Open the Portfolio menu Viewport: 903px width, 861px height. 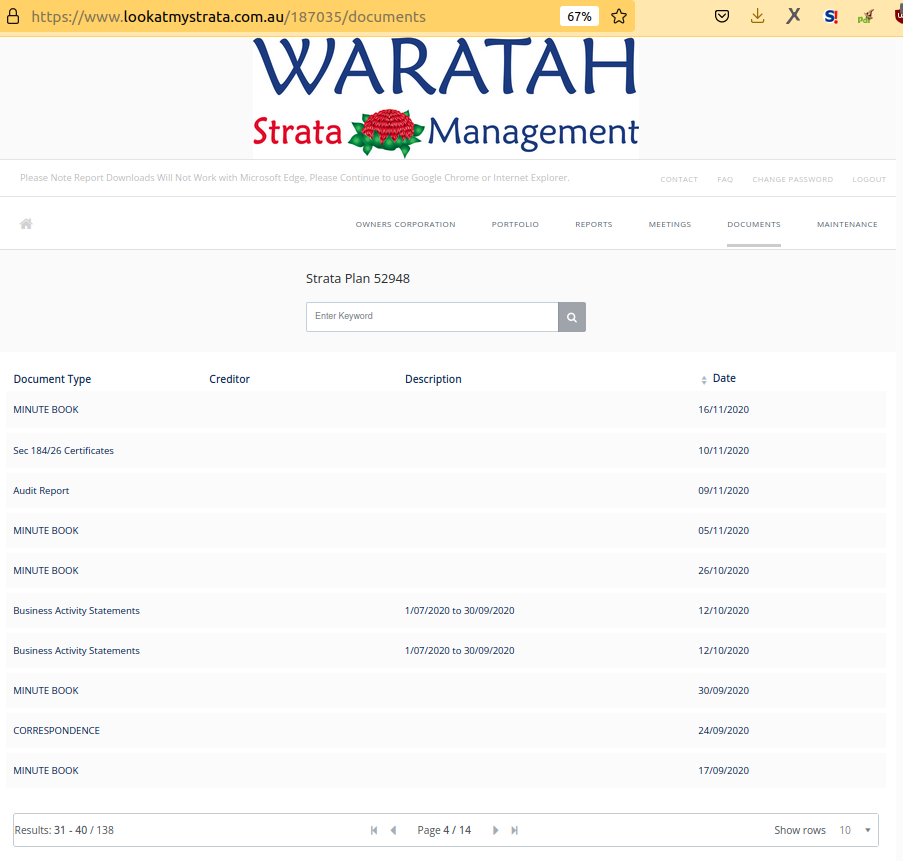515,224
